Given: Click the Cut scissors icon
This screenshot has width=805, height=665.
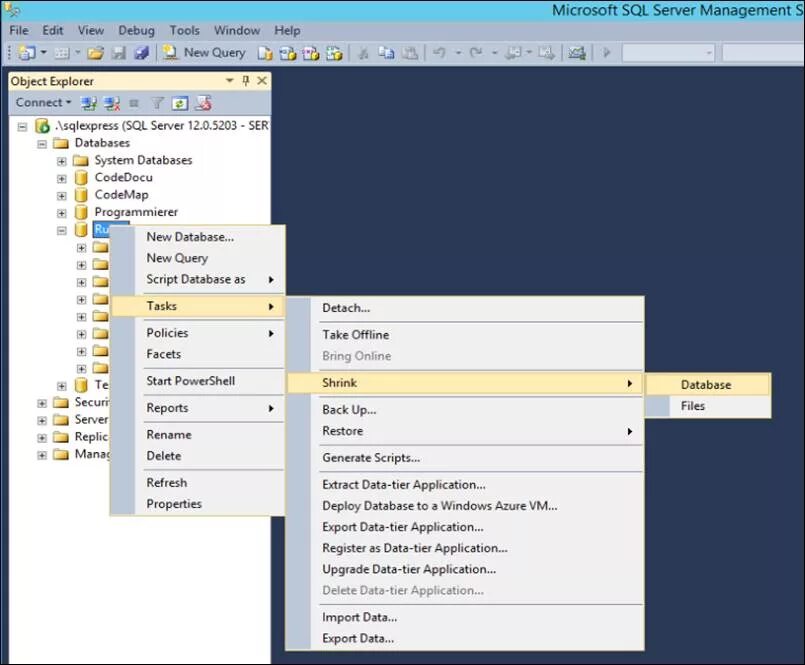Looking at the screenshot, I should (363, 53).
